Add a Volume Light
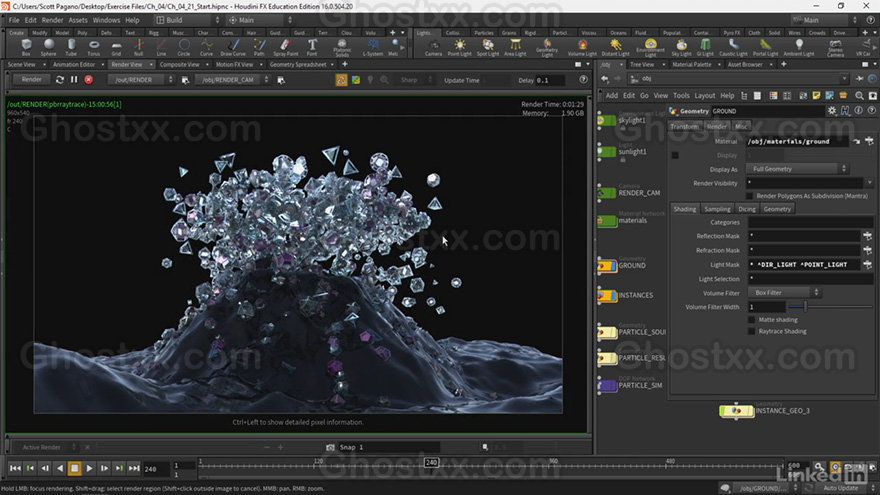The width and height of the screenshot is (880, 495). tap(583, 47)
